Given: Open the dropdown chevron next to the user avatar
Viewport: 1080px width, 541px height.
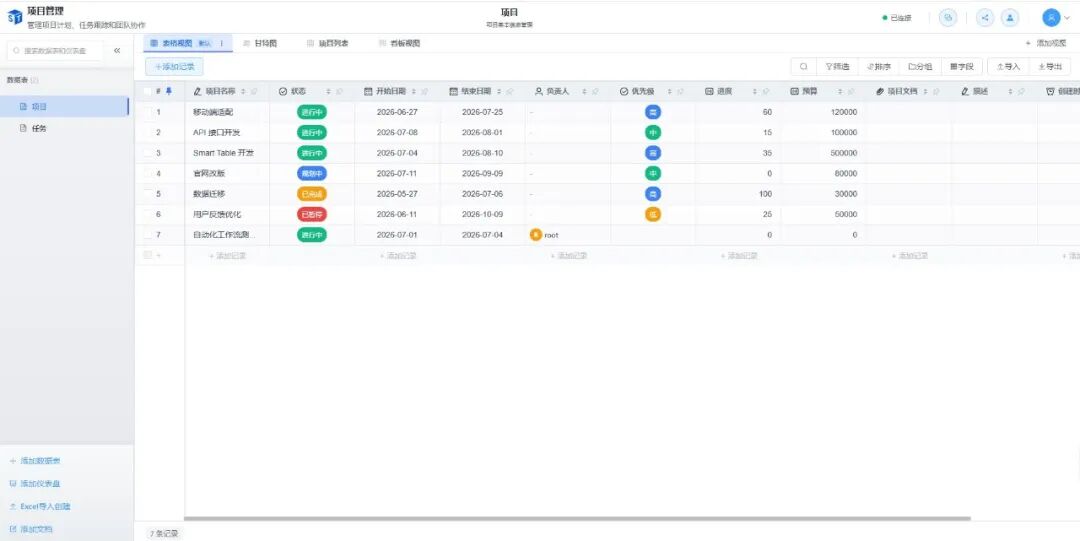Looking at the screenshot, I should pyautogui.click(x=1067, y=18).
